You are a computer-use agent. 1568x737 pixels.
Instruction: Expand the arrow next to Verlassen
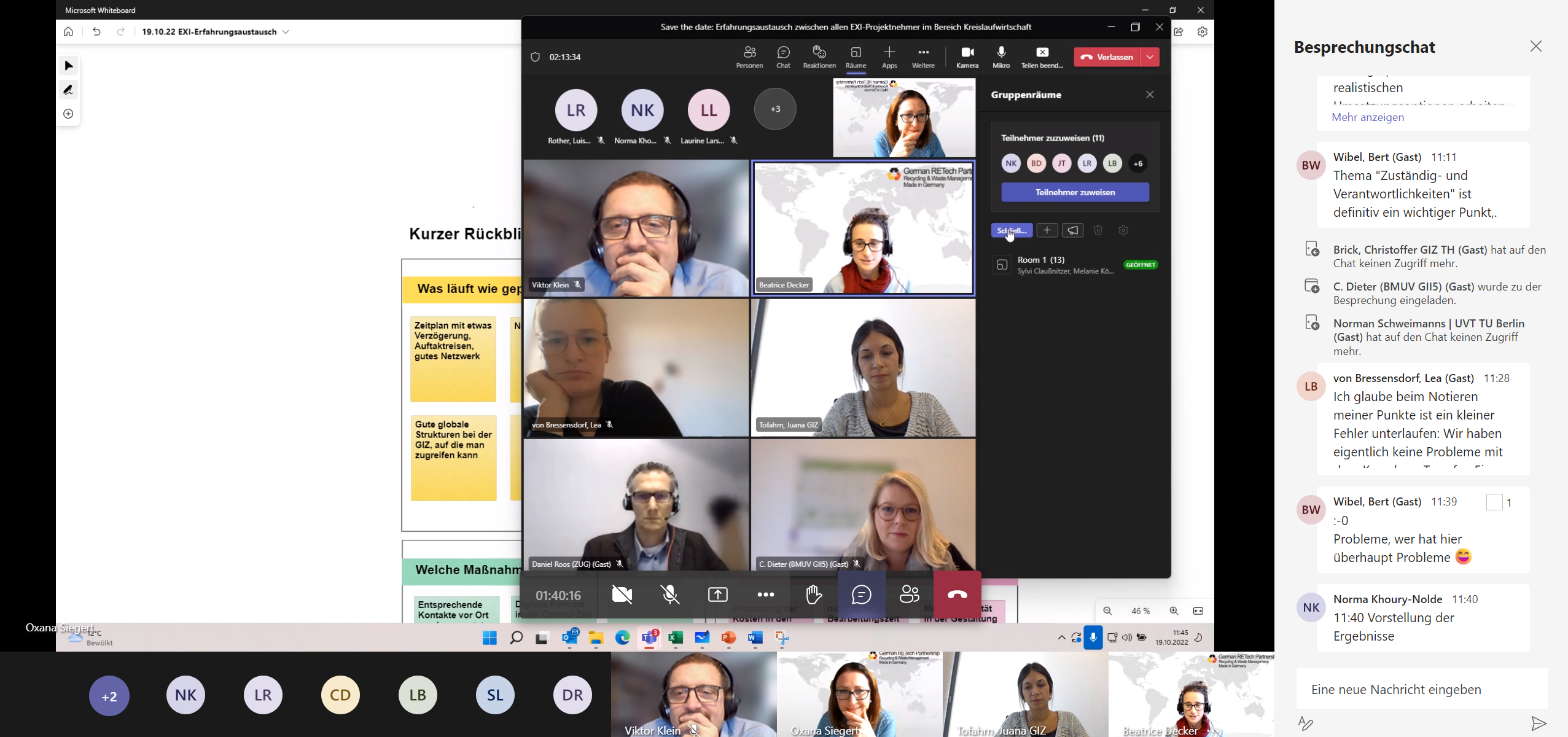(x=1150, y=57)
